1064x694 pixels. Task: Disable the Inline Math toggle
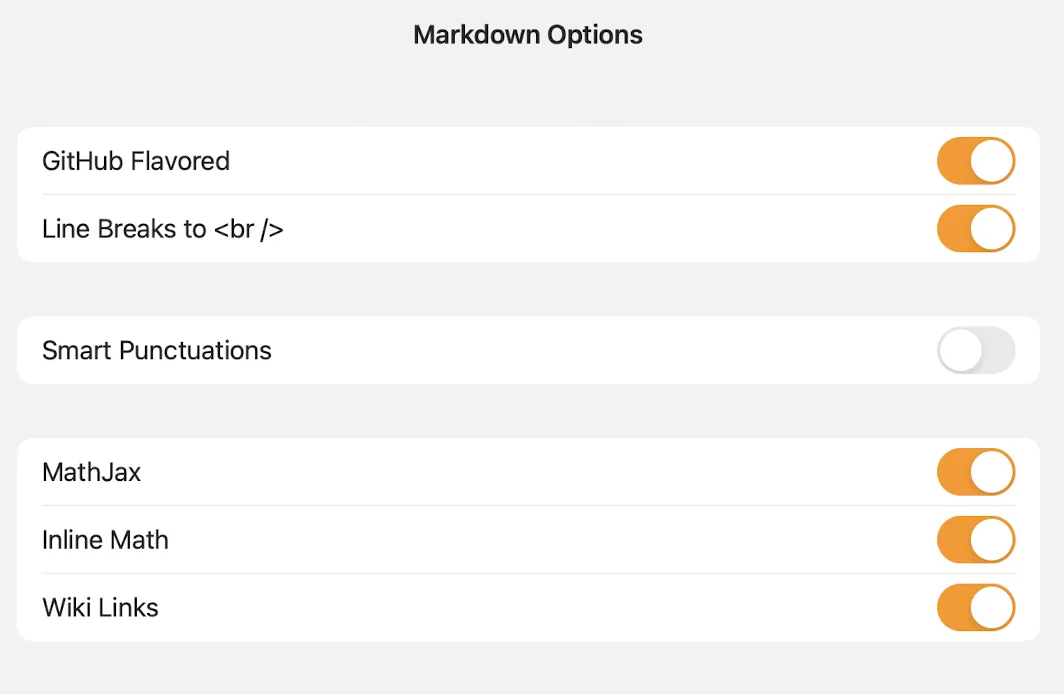[x=976, y=539]
